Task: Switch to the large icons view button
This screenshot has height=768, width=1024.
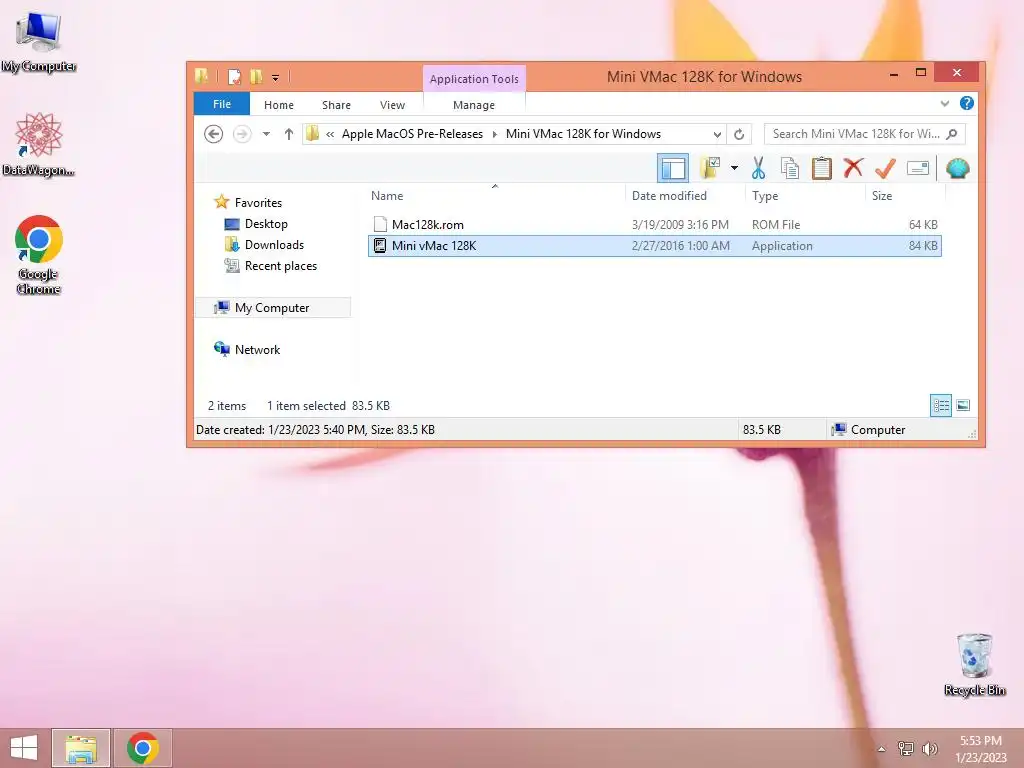Action: [963, 406]
